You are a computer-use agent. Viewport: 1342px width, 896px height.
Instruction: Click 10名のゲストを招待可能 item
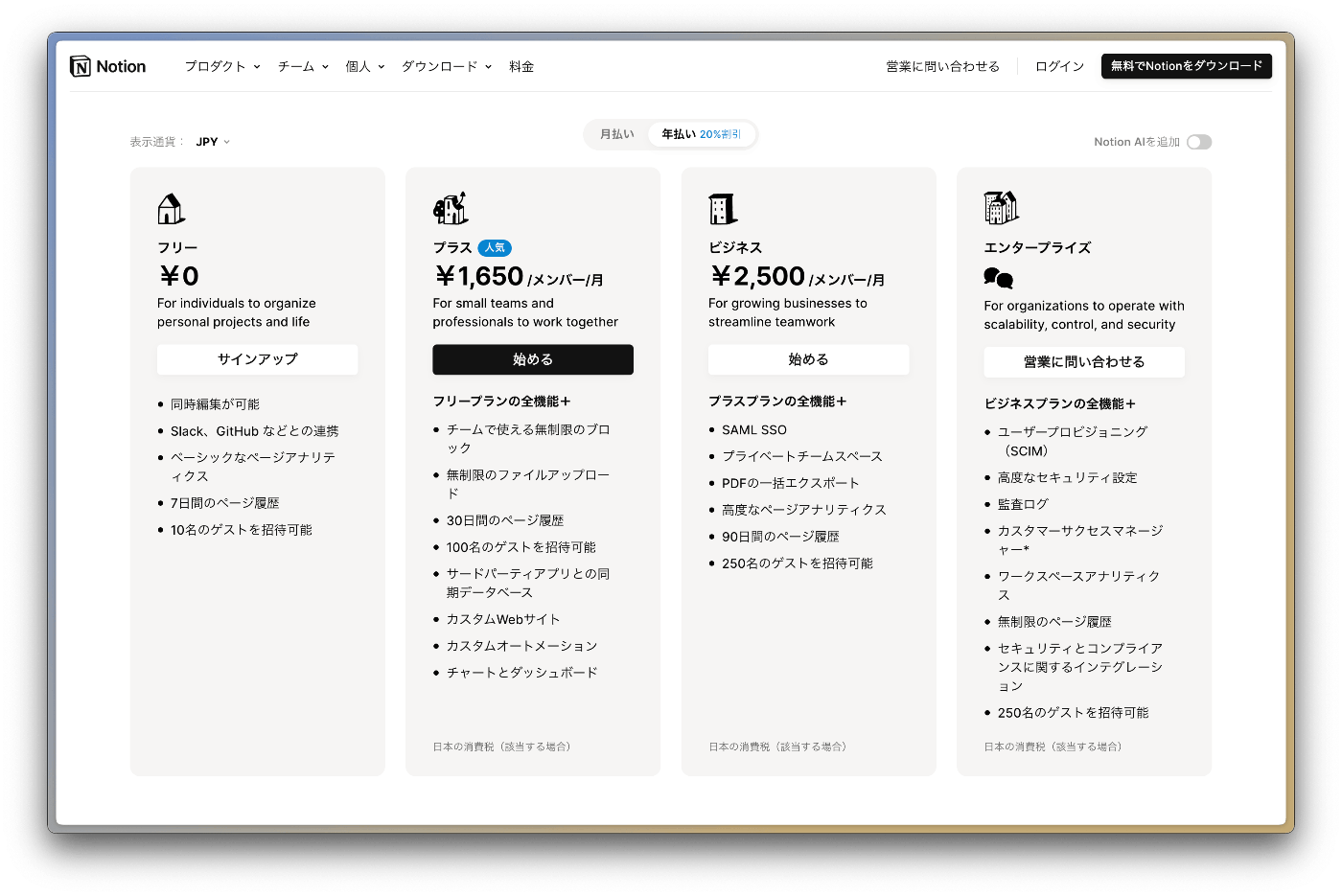pyautogui.click(x=242, y=530)
